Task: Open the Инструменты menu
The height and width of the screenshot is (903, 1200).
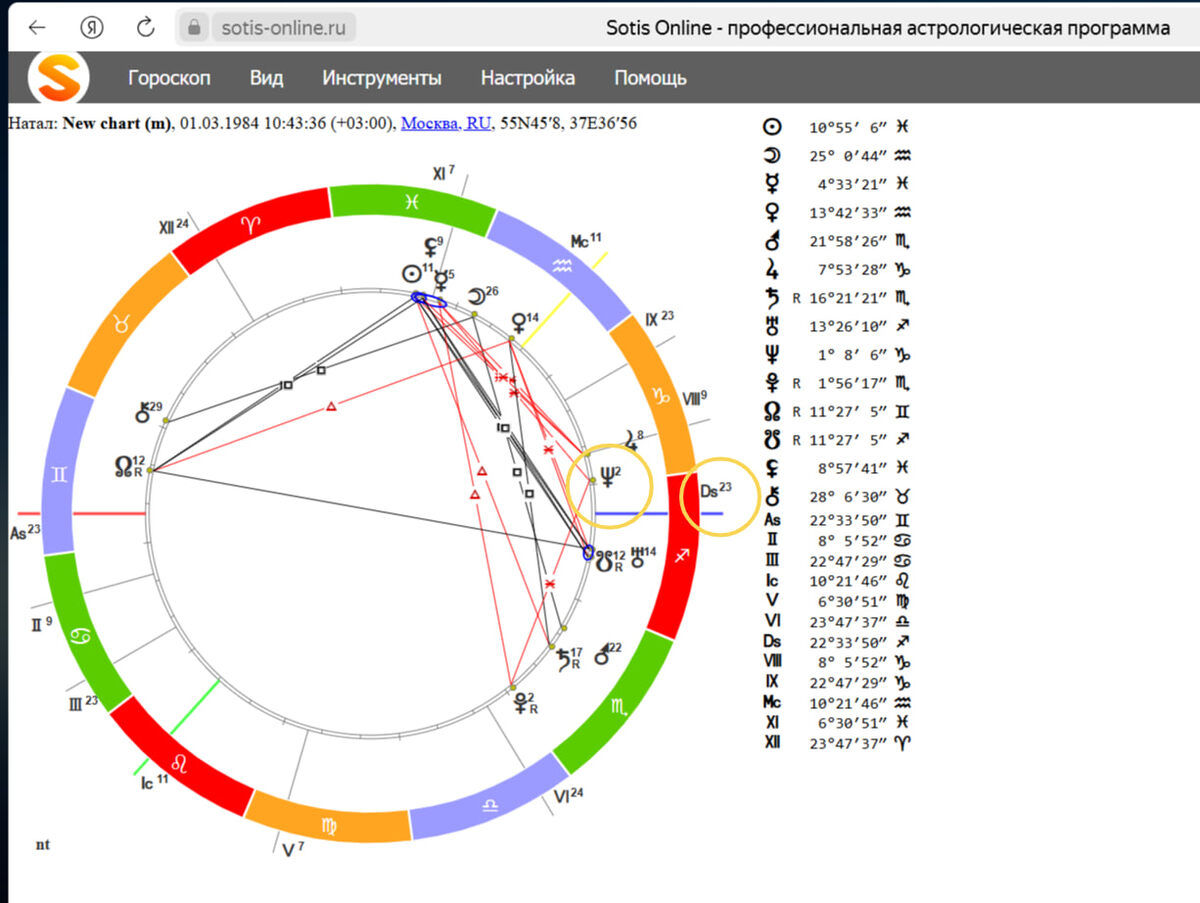Action: pos(382,78)
